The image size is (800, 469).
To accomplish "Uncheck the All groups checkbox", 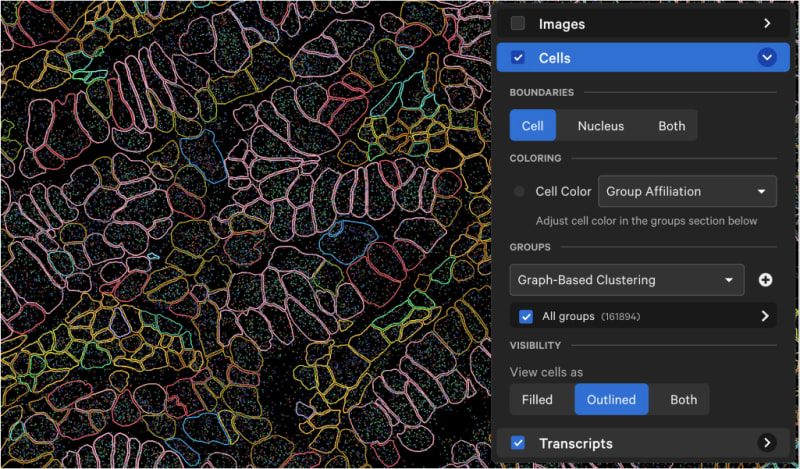I will (x=526, y=316).
